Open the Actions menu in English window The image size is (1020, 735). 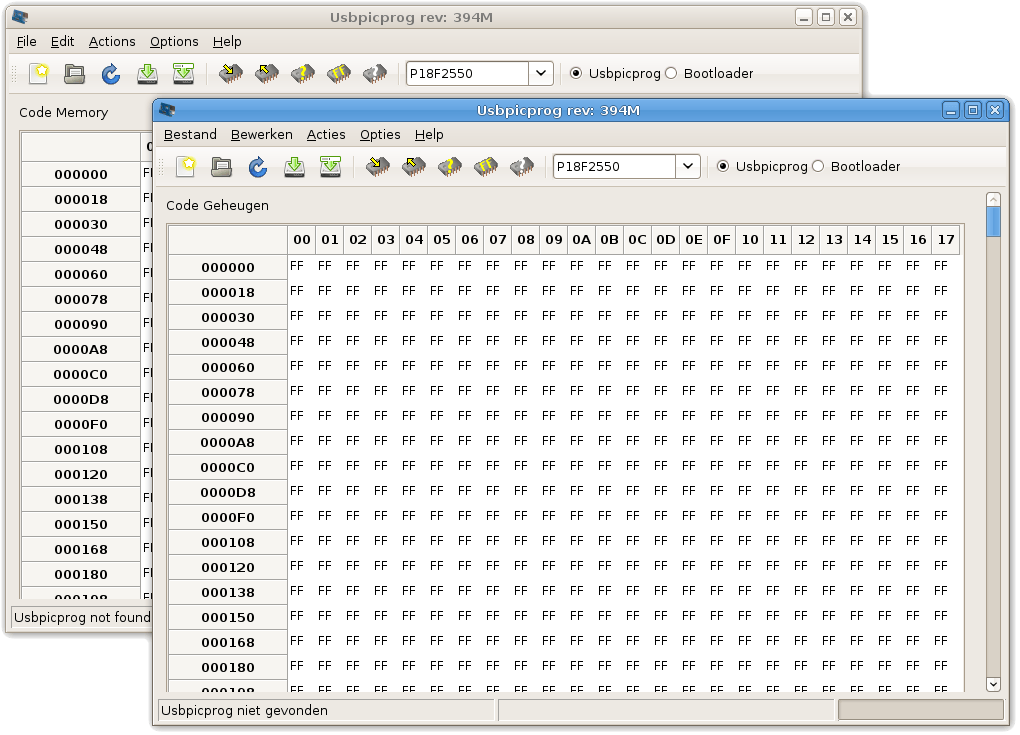point(112,42)
